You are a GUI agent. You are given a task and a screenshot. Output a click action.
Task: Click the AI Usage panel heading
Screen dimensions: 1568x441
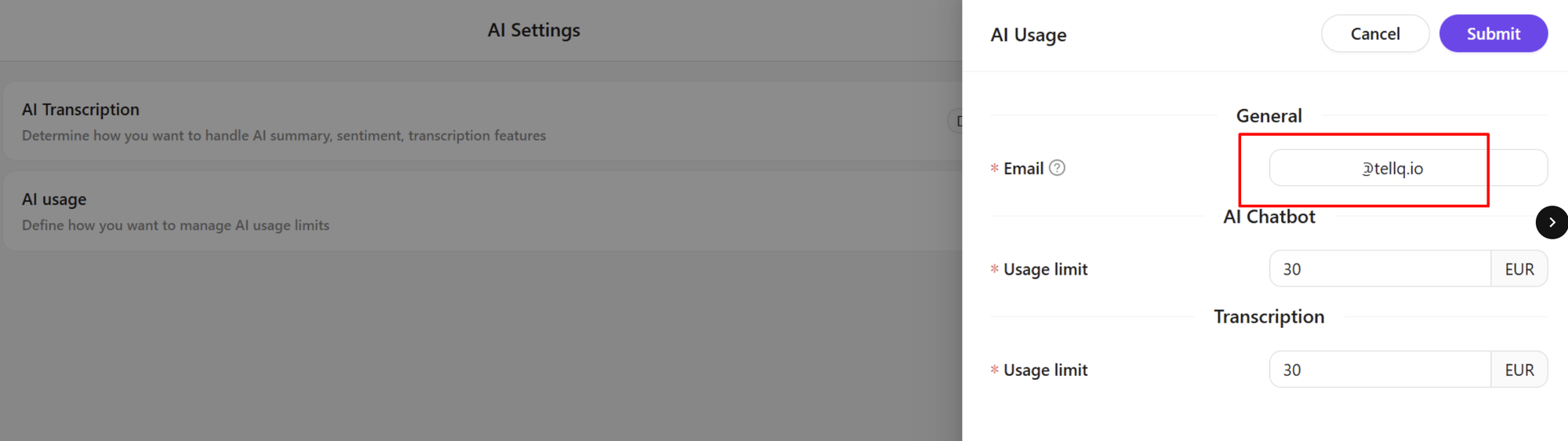[1029, 35]
